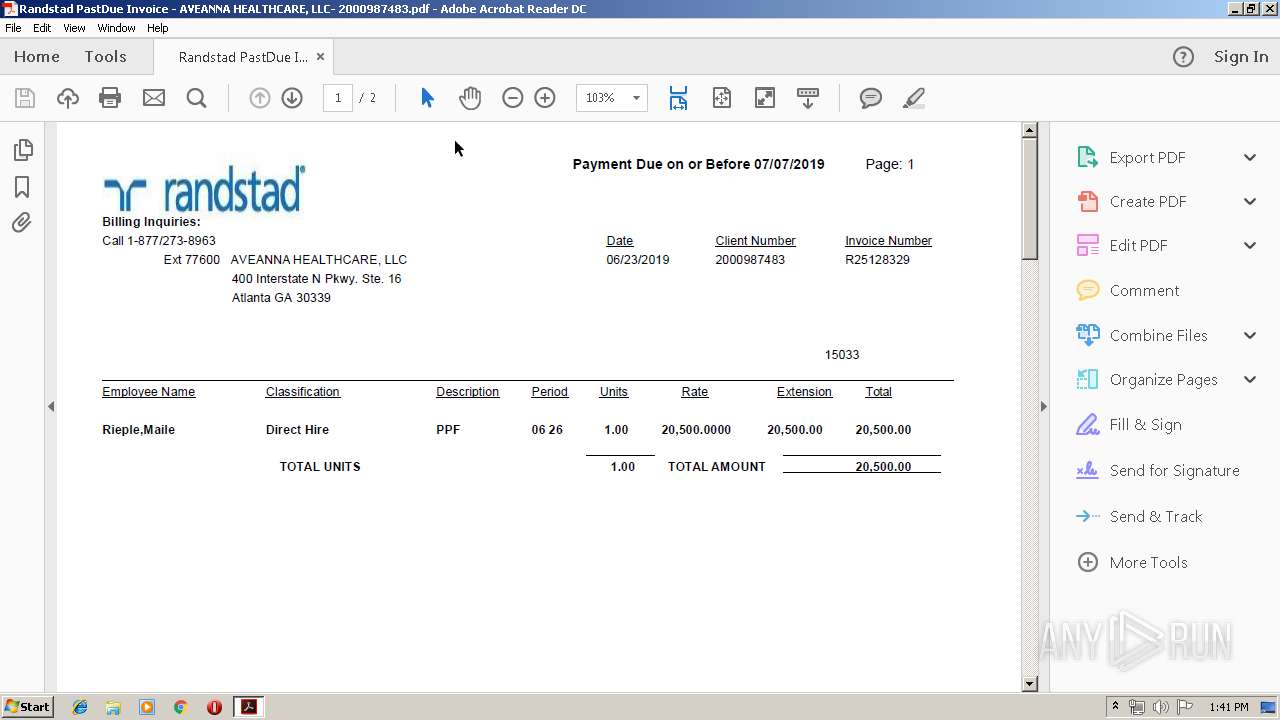Image resolution: width=1280 pixels, height=720 pixels.
Task: Open the Windows Start menu
Action: [x=28, y=707]
